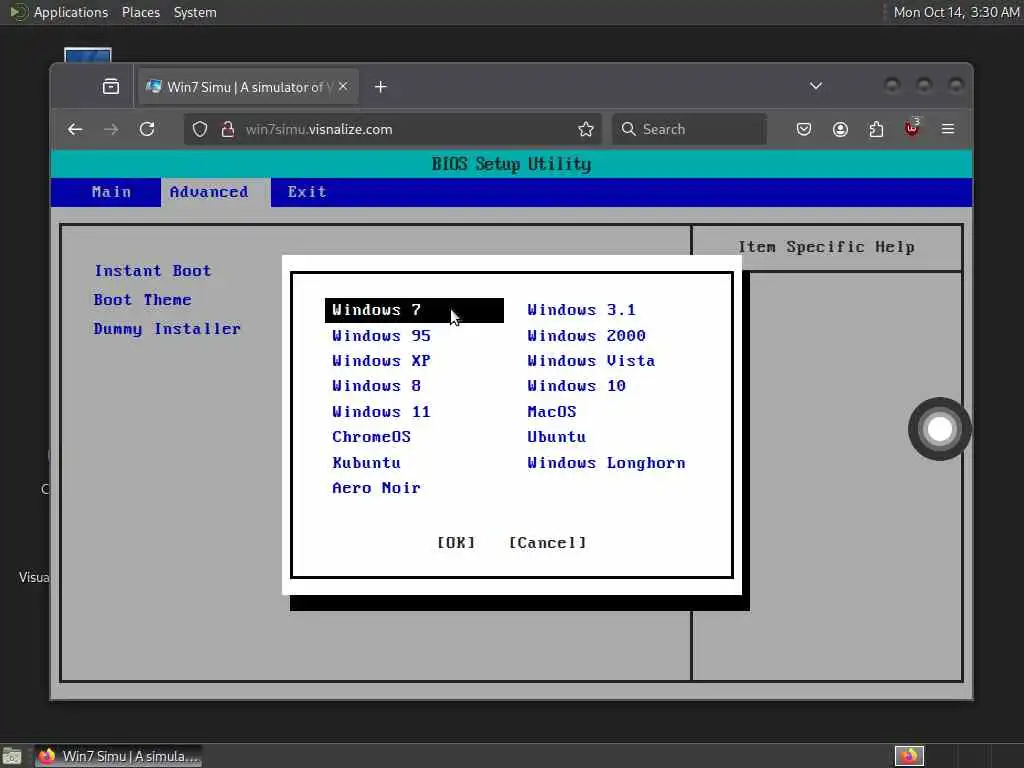Dismiss dialog with [Cancel]
Screen dimensions: 1024x768
547,543
